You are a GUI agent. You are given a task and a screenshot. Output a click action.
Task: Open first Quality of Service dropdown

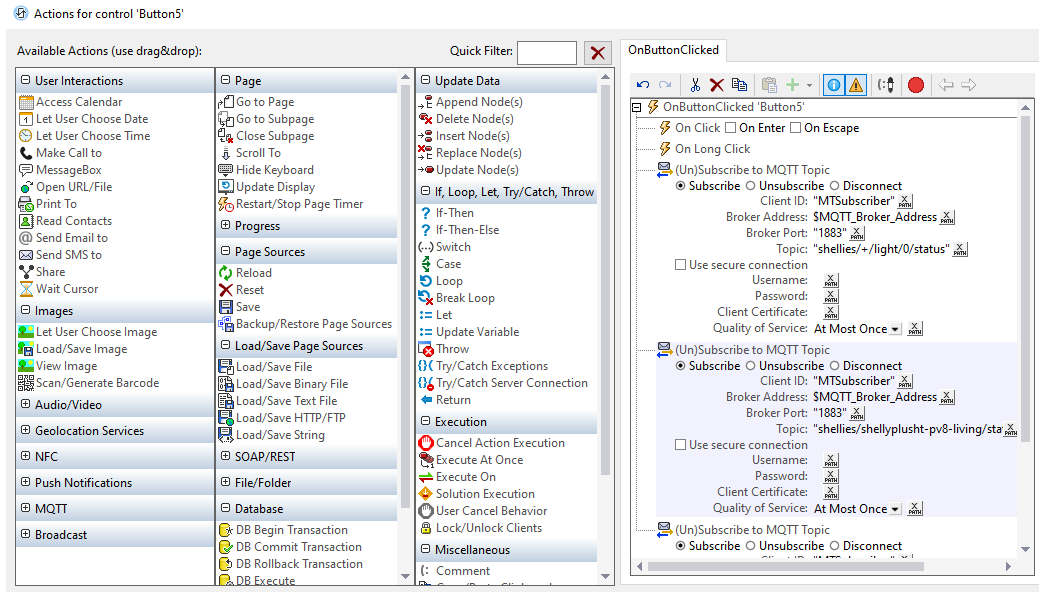(895, 329)
